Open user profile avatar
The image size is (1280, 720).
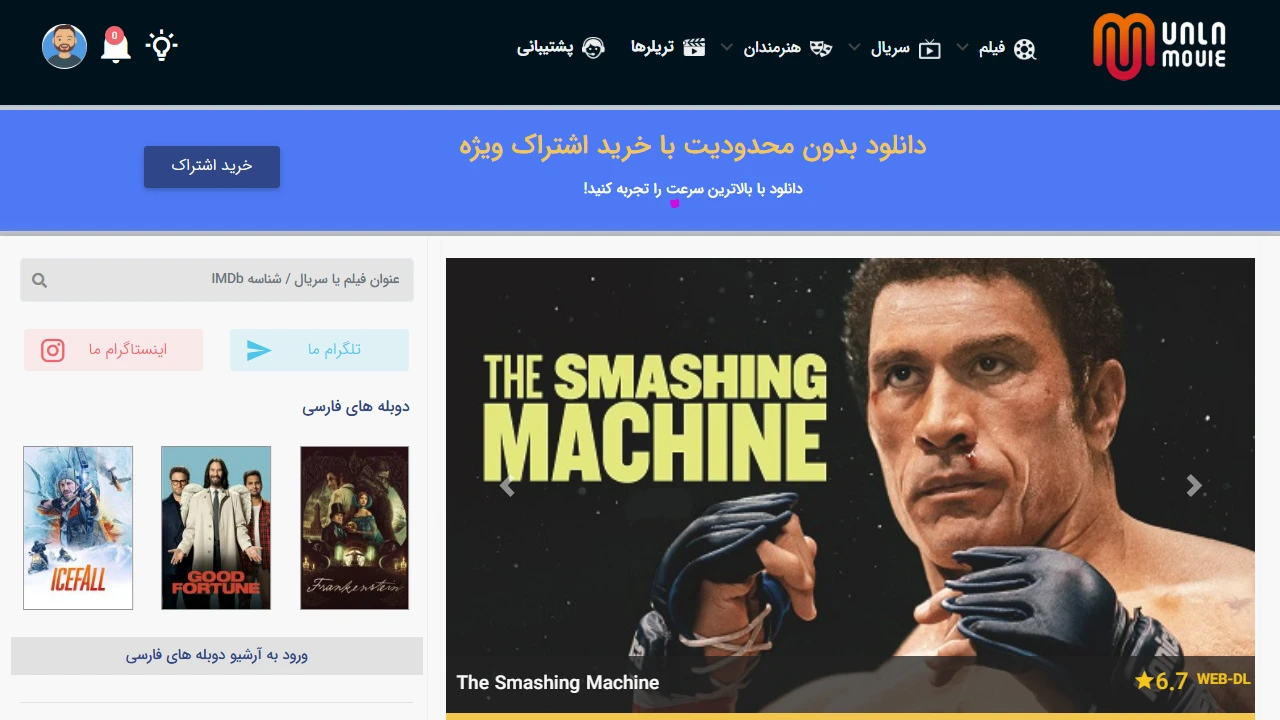click(x=65, y=46)
